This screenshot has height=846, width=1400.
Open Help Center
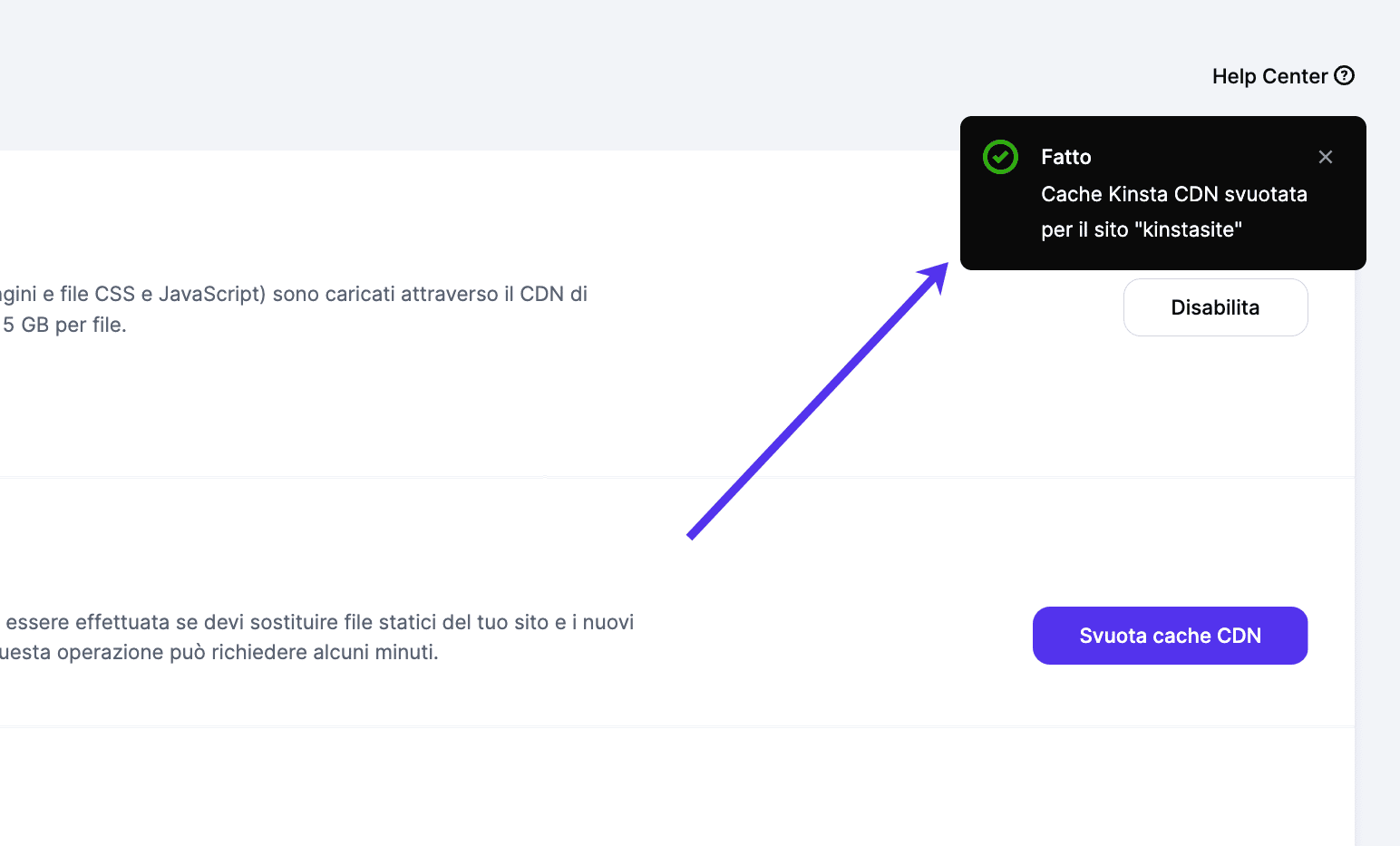tap(1282, 76)
